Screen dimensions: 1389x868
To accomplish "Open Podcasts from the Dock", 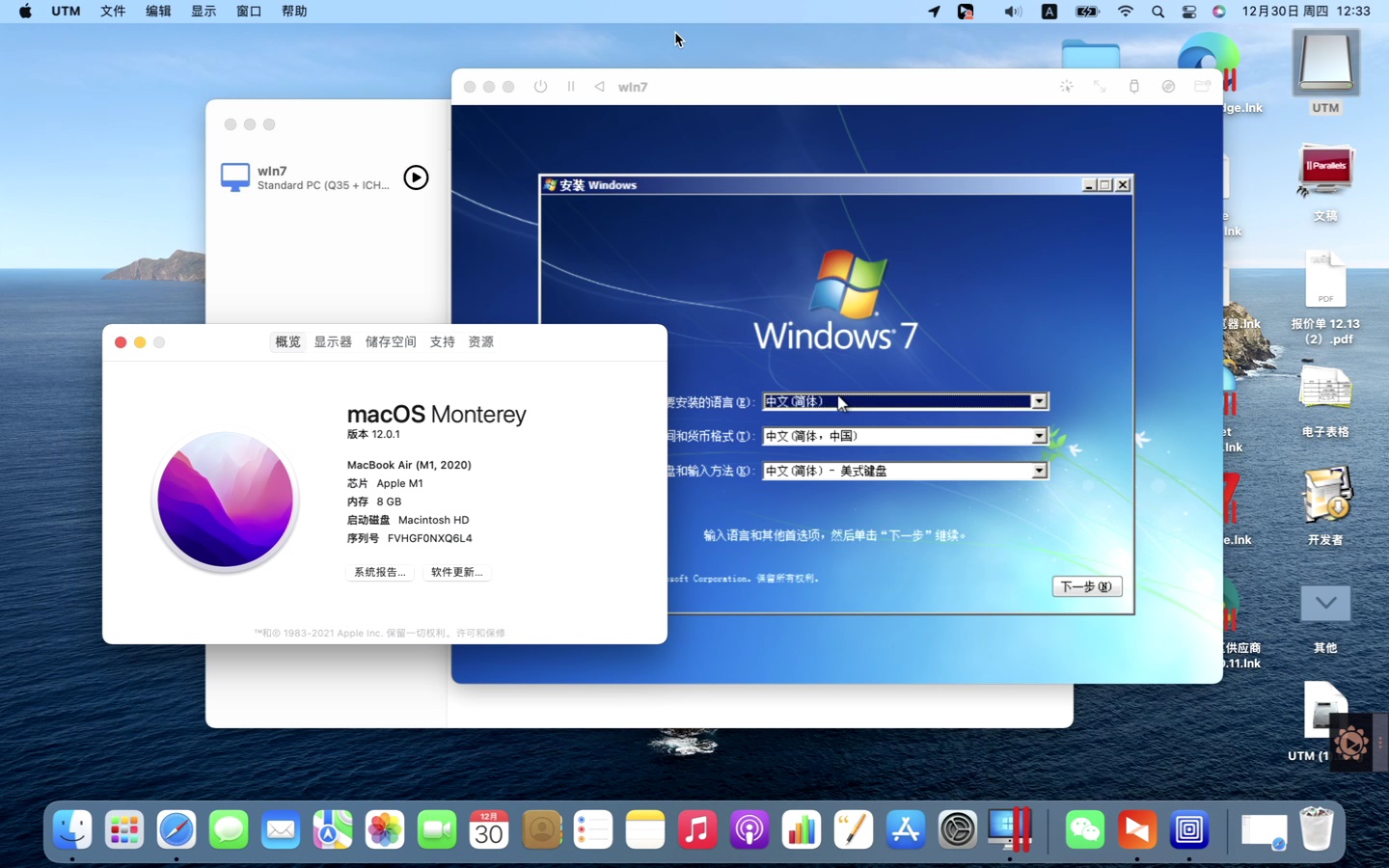I will tap(749, 829).
